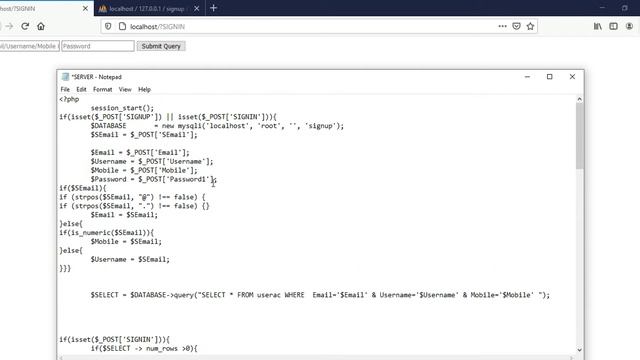The height and width of the screenshot is (360, 640).
Task: Click the $Password = $_POST line
Action: (x=154, y=180)
